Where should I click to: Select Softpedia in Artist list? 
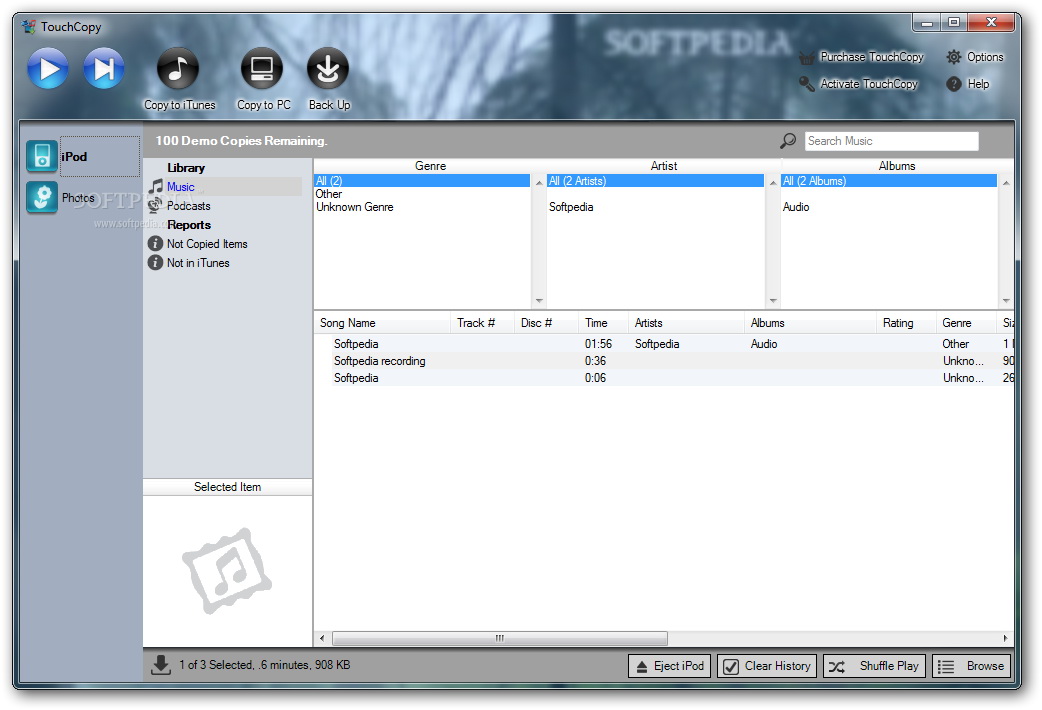point(571,207)
